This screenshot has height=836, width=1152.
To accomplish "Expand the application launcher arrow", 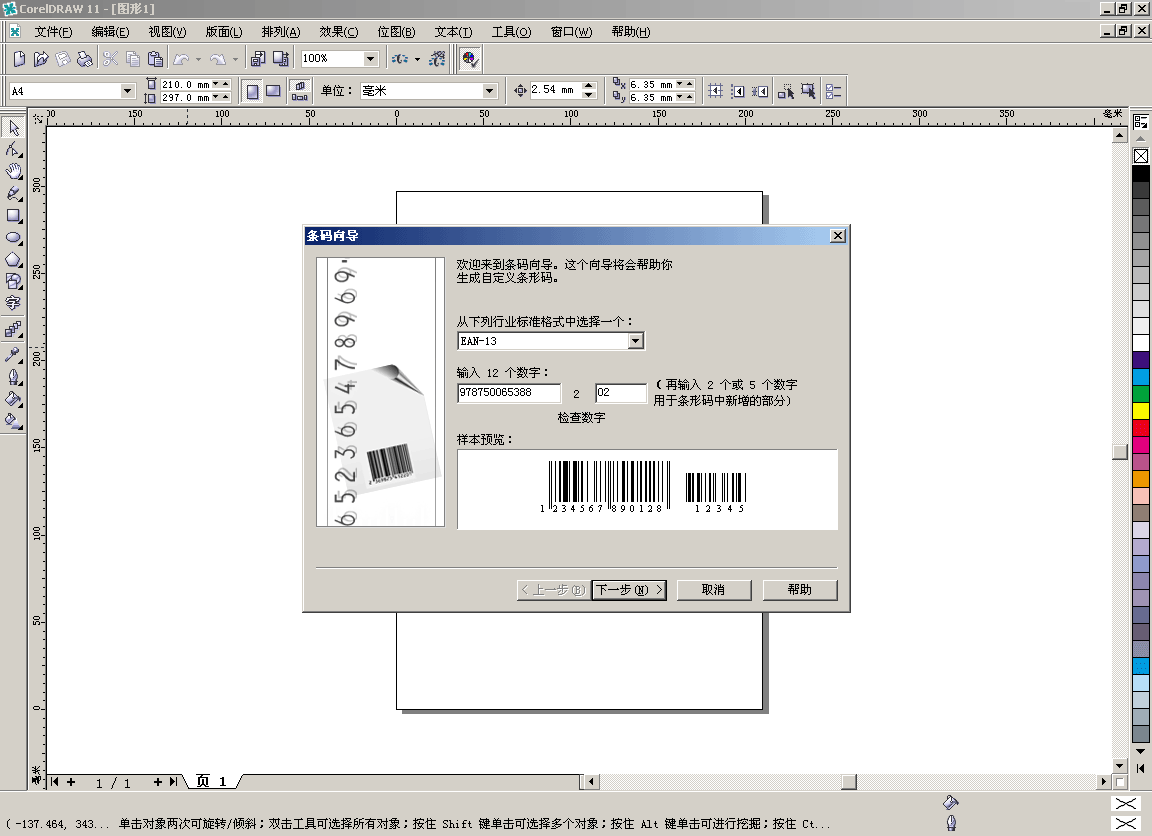I will [x=417, y=60].
